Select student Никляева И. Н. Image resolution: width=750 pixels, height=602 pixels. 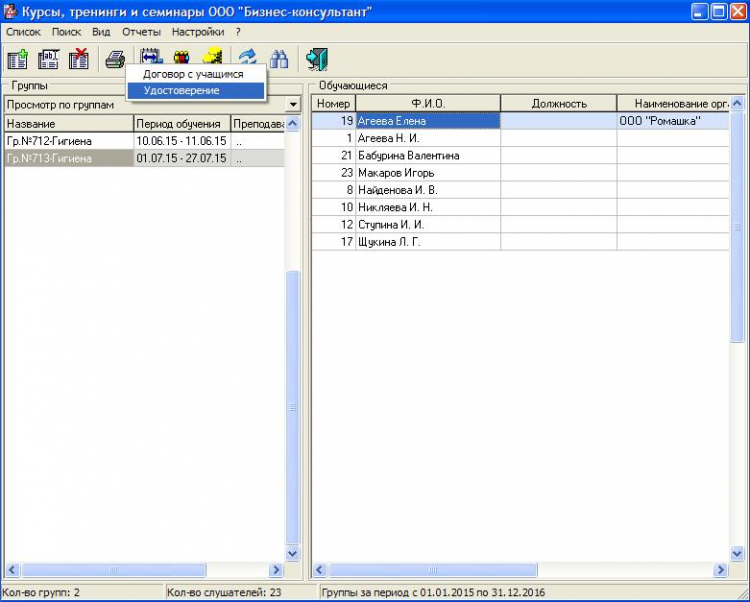(x=428, y=207)
